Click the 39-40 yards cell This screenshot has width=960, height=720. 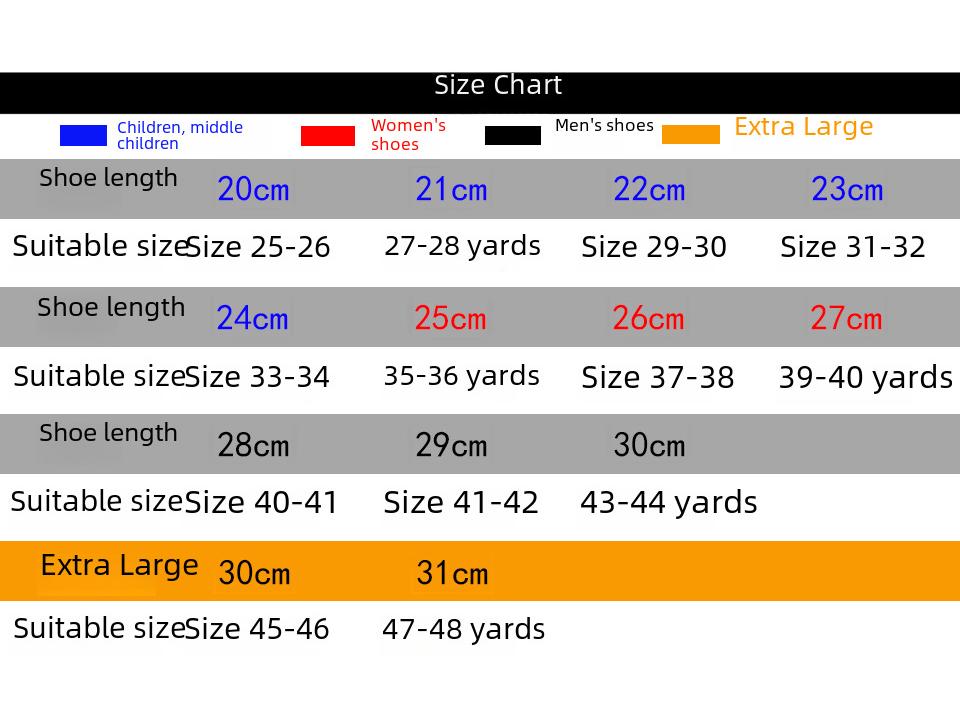865,378
